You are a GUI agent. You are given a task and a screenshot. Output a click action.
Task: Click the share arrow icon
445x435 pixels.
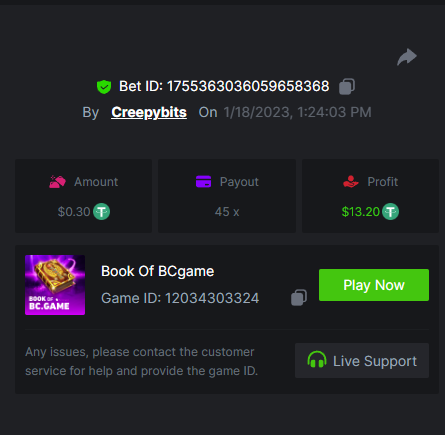[x=407, y=57]
